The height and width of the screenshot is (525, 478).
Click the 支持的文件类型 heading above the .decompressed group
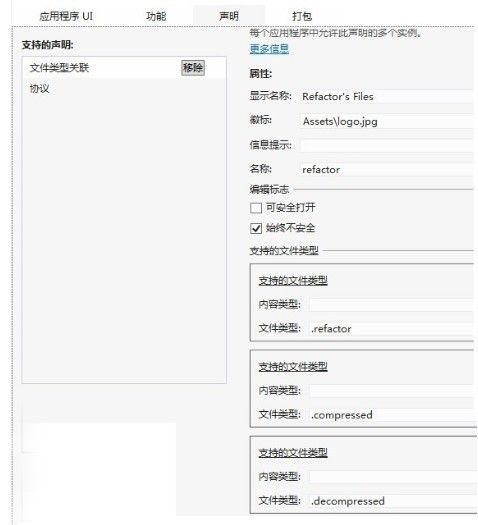pyautogui.click(x=293, y=453)
